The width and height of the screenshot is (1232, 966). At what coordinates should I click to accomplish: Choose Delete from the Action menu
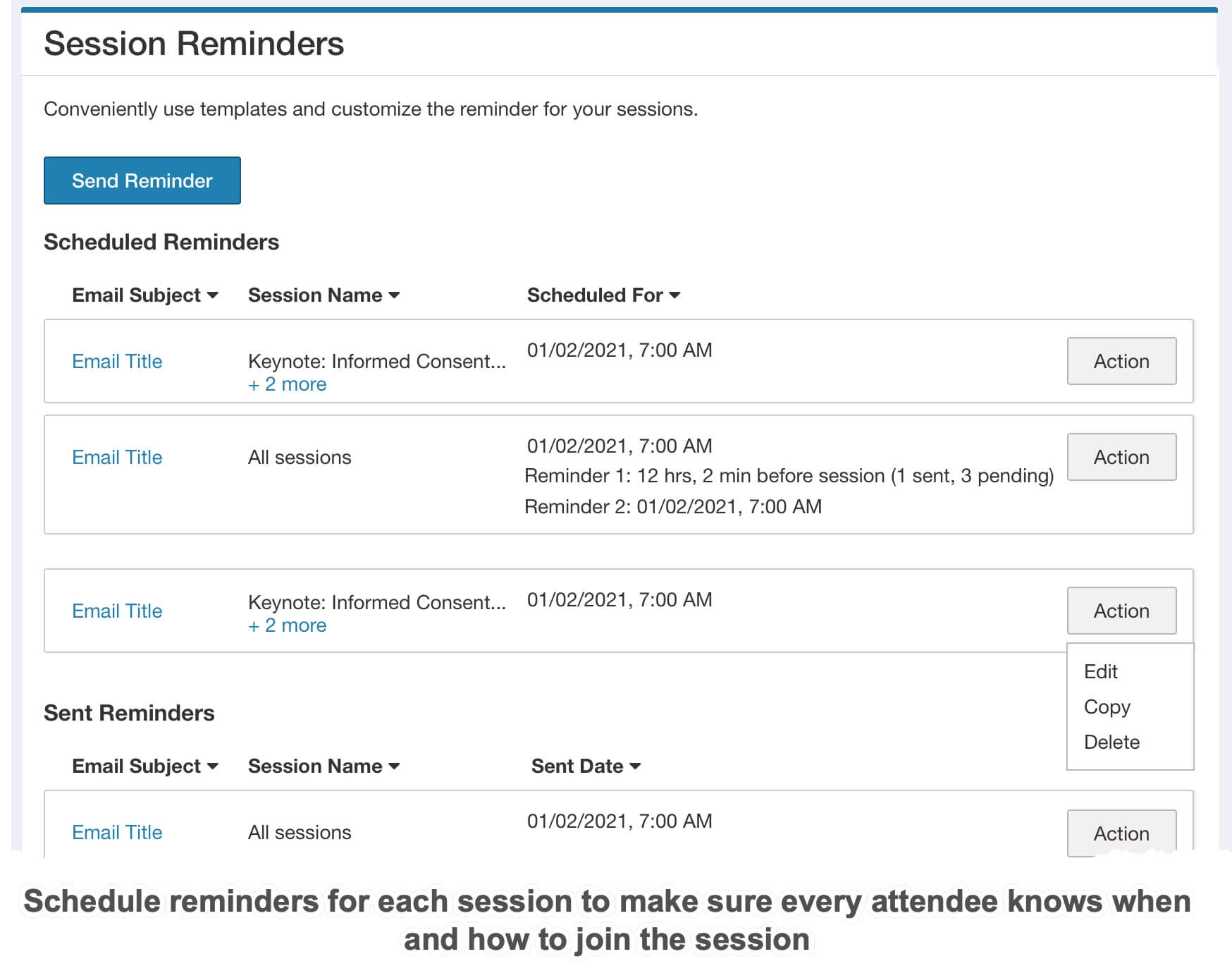click(1111, 742)
